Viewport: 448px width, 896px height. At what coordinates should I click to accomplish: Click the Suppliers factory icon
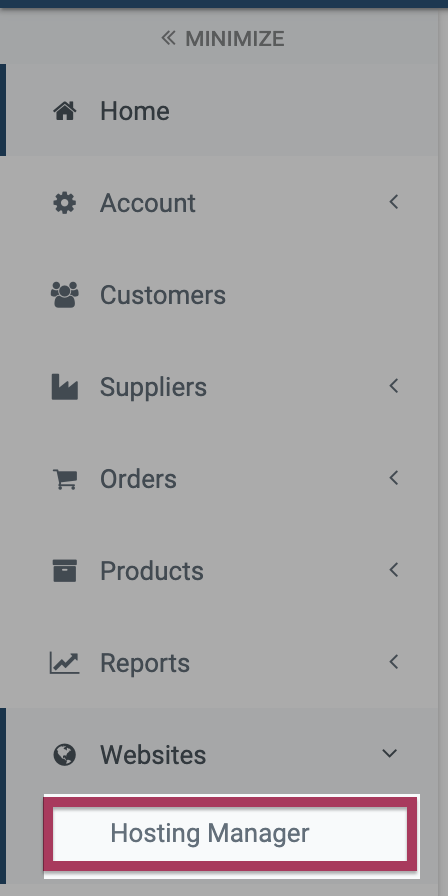(65, 387)
